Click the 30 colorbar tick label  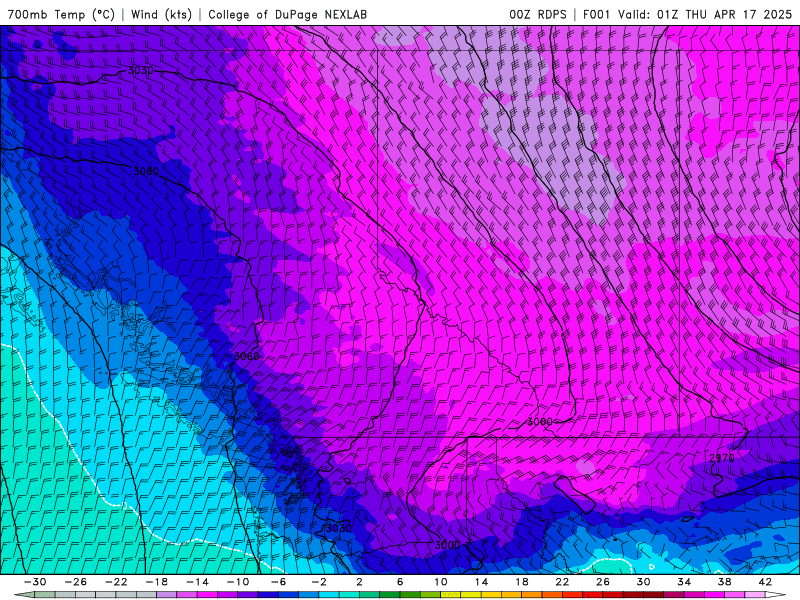point(643,582)
